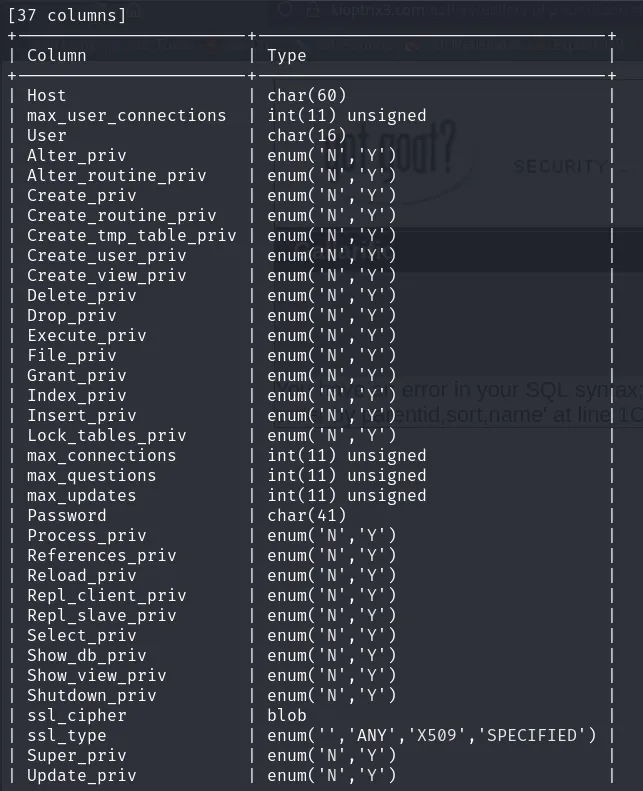Click the ssl_type enum with 'X509'

click(432, 735)
